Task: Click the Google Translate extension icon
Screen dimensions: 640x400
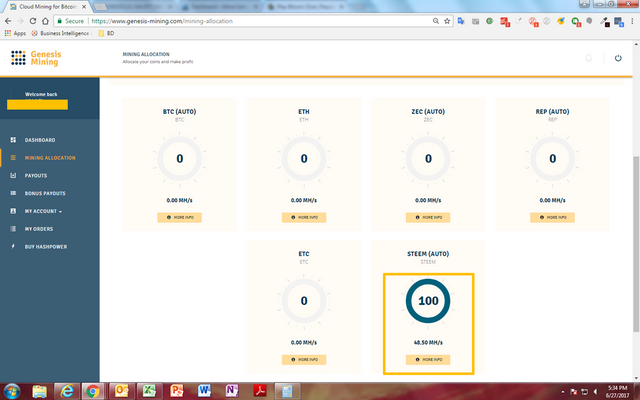Action: pos(461,21)
